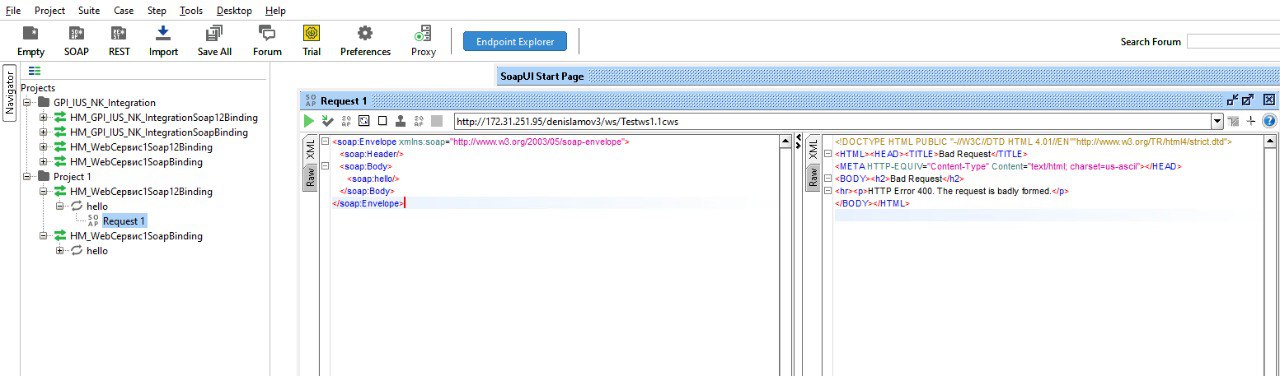Collapse the hello operation containing Request 1
Screen dimensions: 1280x376
point(60,206)
